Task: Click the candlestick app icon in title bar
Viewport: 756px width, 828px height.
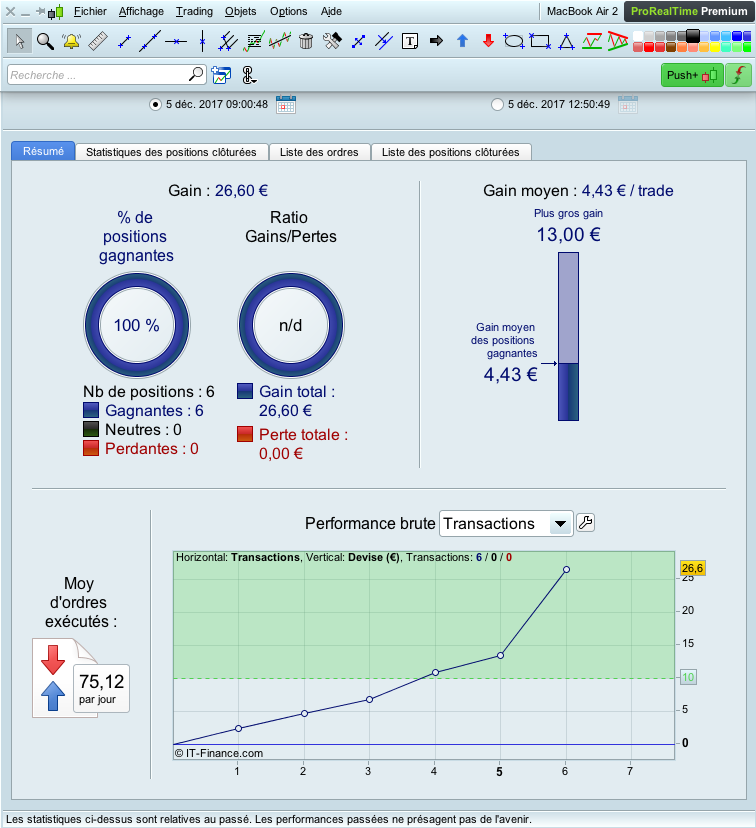Action: coord(55,11)
